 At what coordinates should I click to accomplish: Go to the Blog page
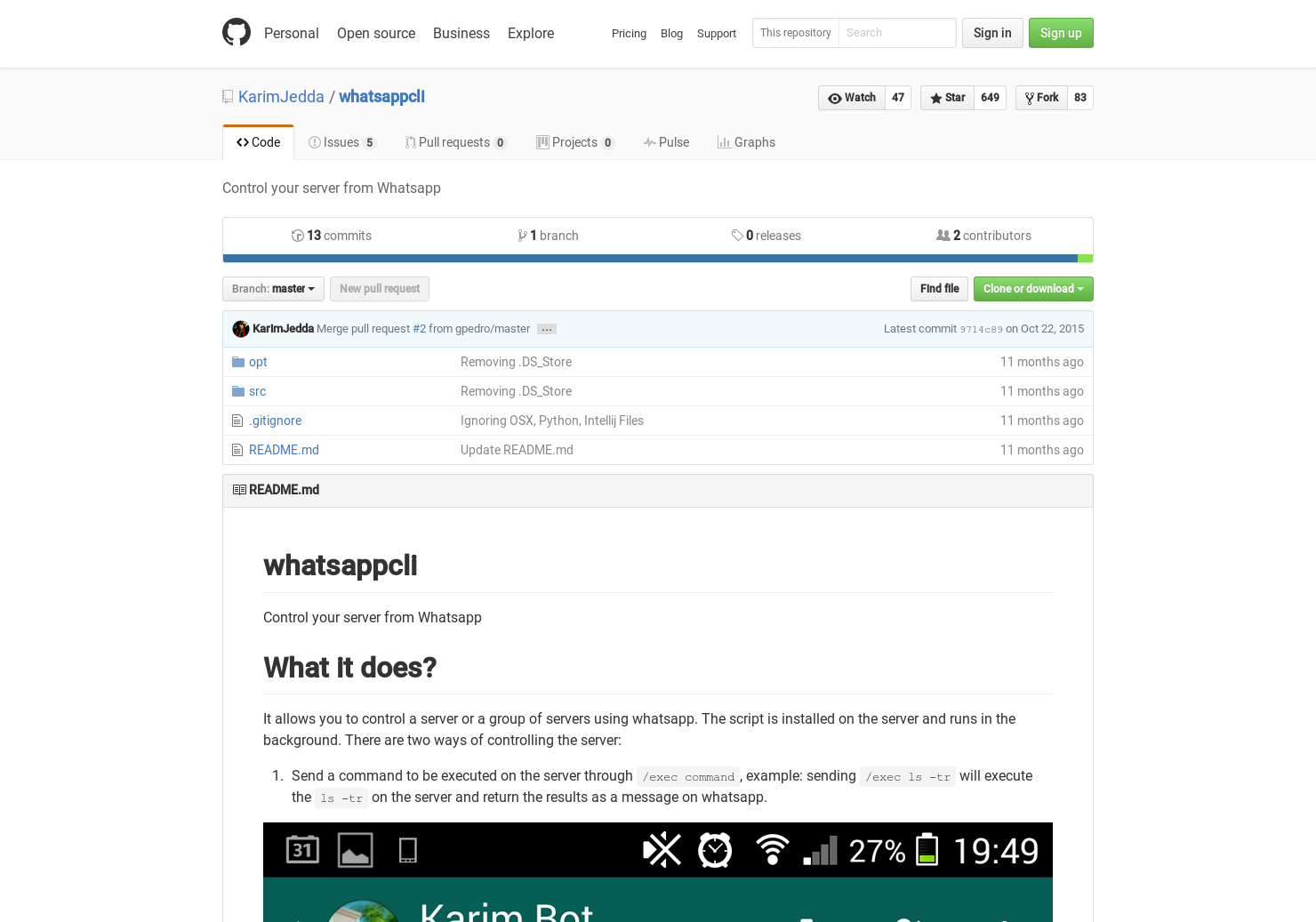coord(671,34)
